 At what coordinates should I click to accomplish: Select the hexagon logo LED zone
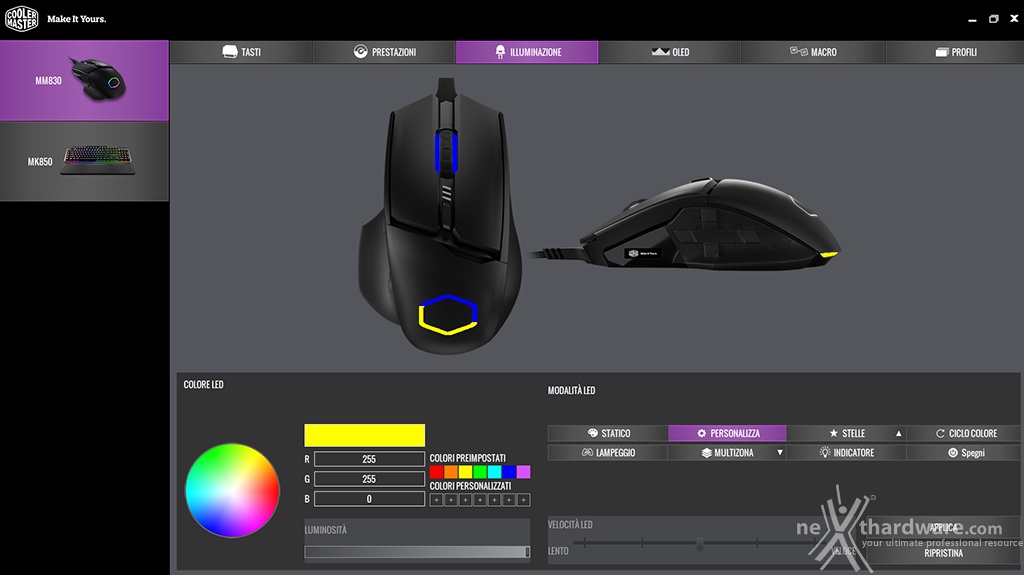tap(448, 315)
